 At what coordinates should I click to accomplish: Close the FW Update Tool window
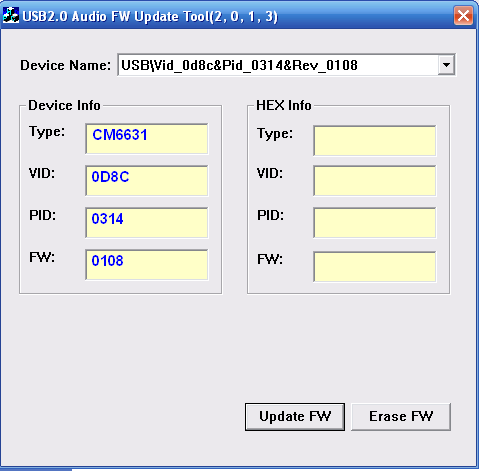click(x=463, y=16)
